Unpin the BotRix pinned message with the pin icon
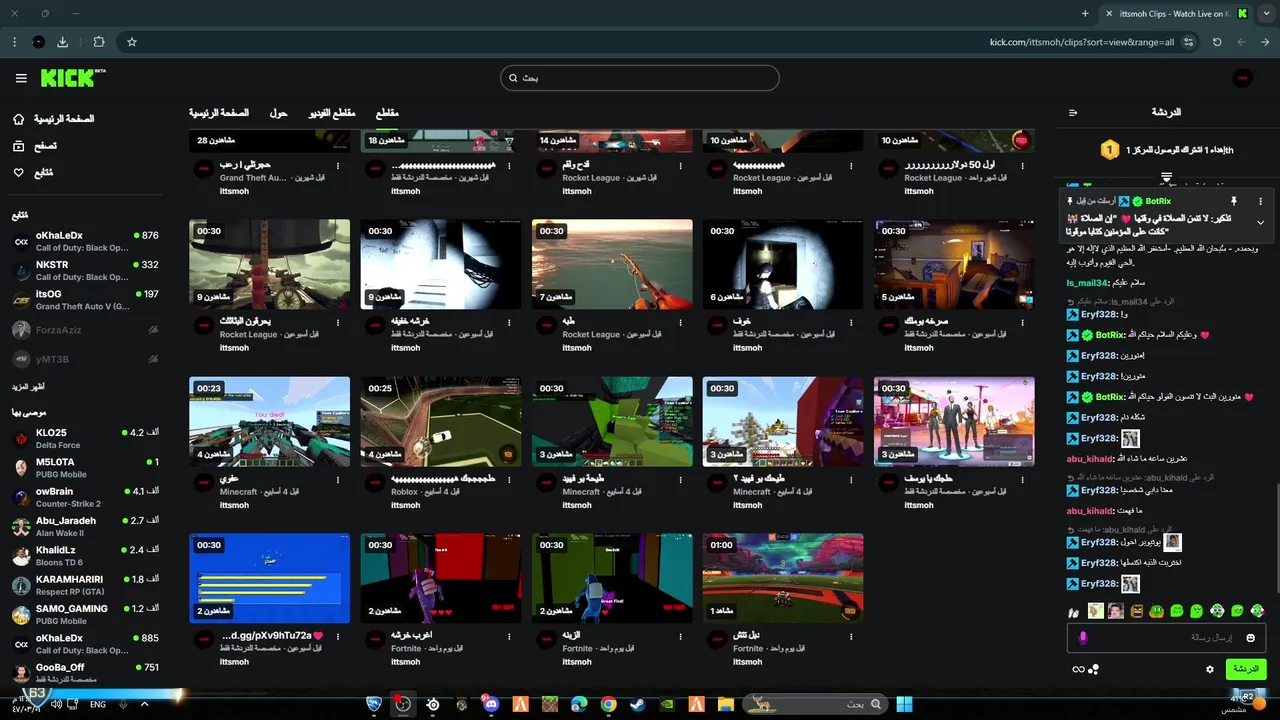 coord(1234,201)
